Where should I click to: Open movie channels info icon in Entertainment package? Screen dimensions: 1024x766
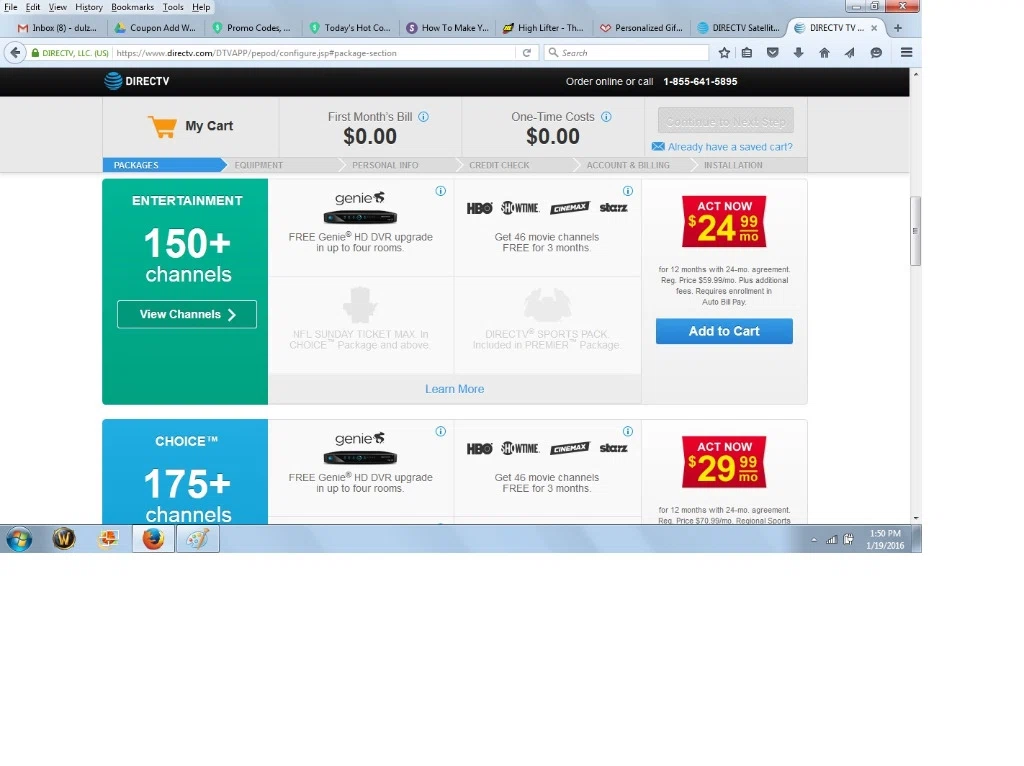(x=628, y=191)
